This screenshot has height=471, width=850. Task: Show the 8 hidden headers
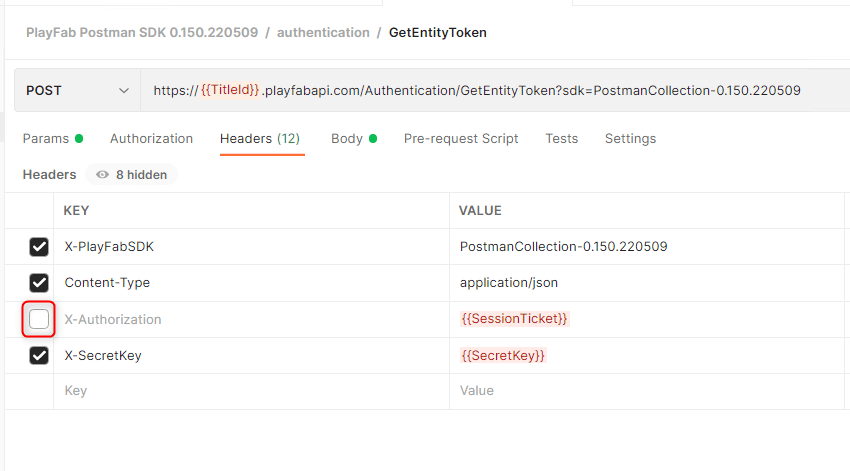point(131,175)
